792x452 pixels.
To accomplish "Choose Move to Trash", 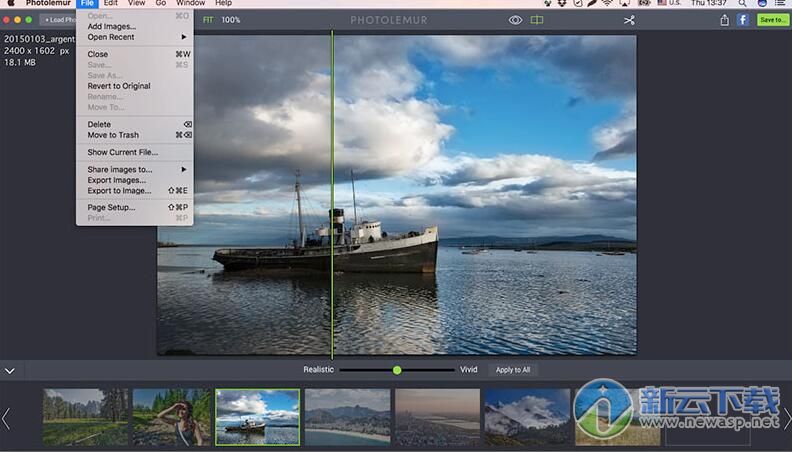I will pyautogui.click(x=134, y=135).
